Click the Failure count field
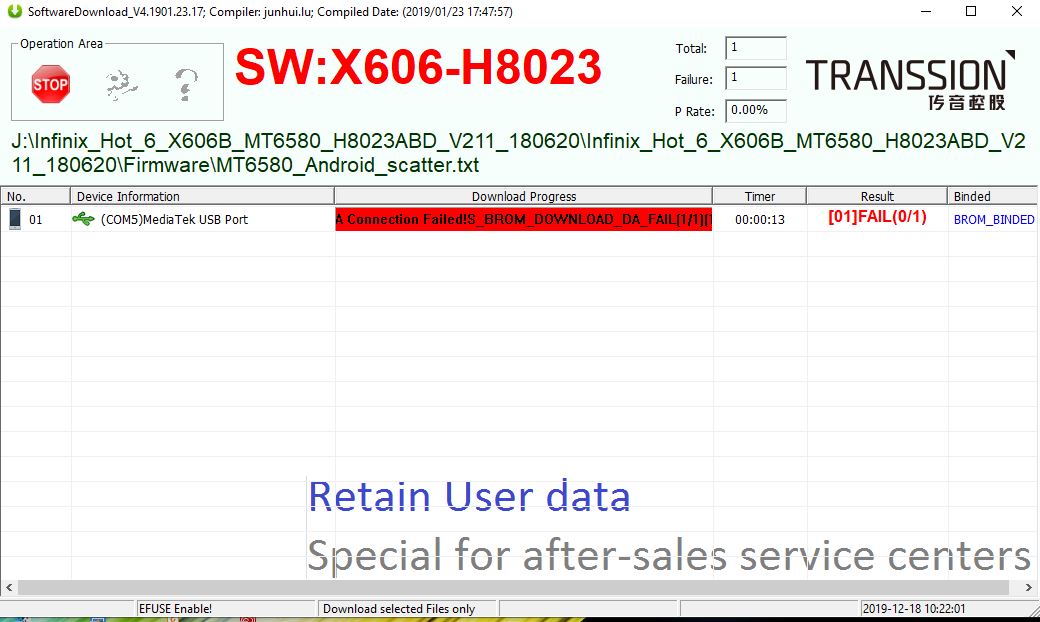Screen dimensions: 1040x622 tap(755, 78)
